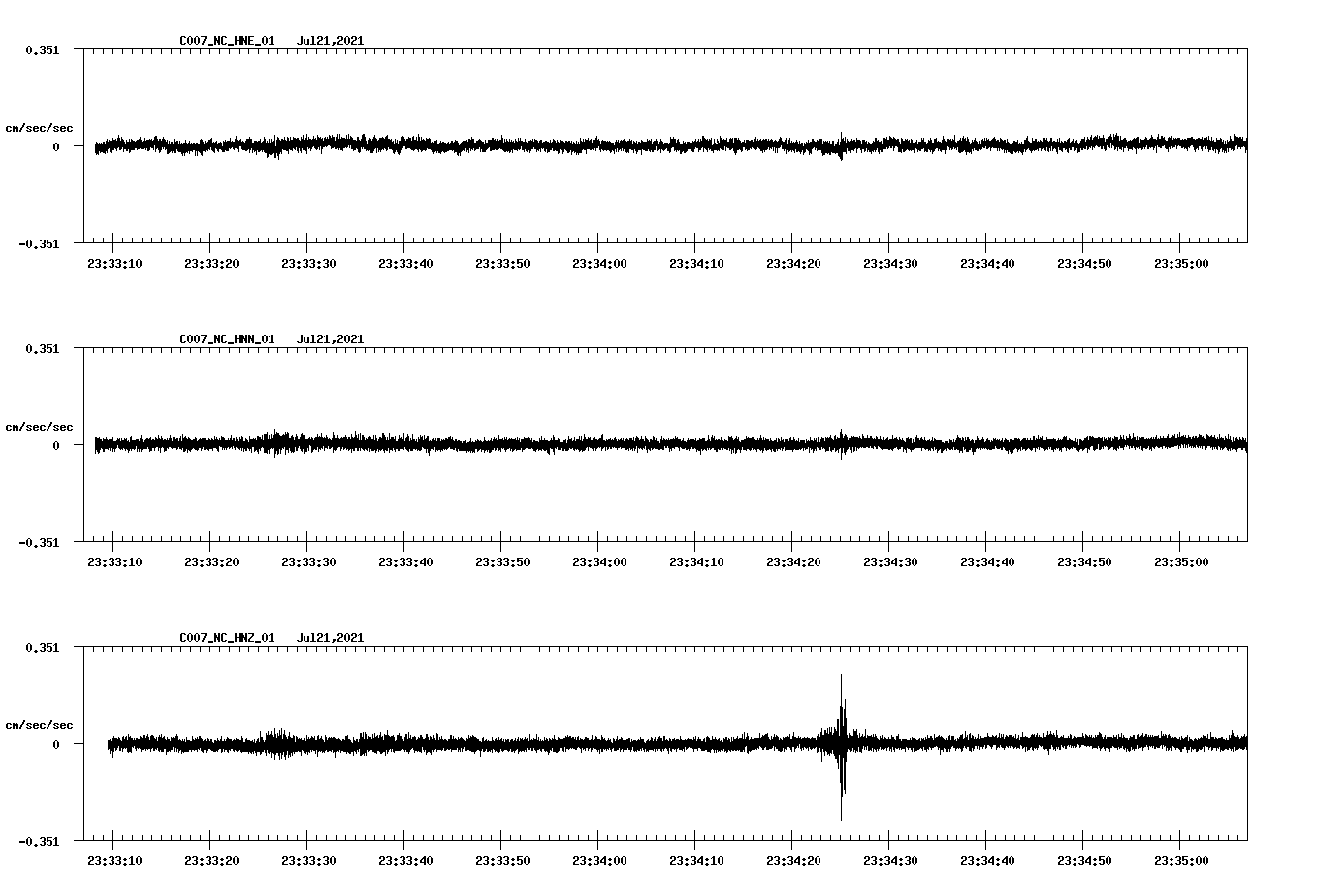Click the 23:34:00 time label under HNN plot

click(x=599, y=562)
